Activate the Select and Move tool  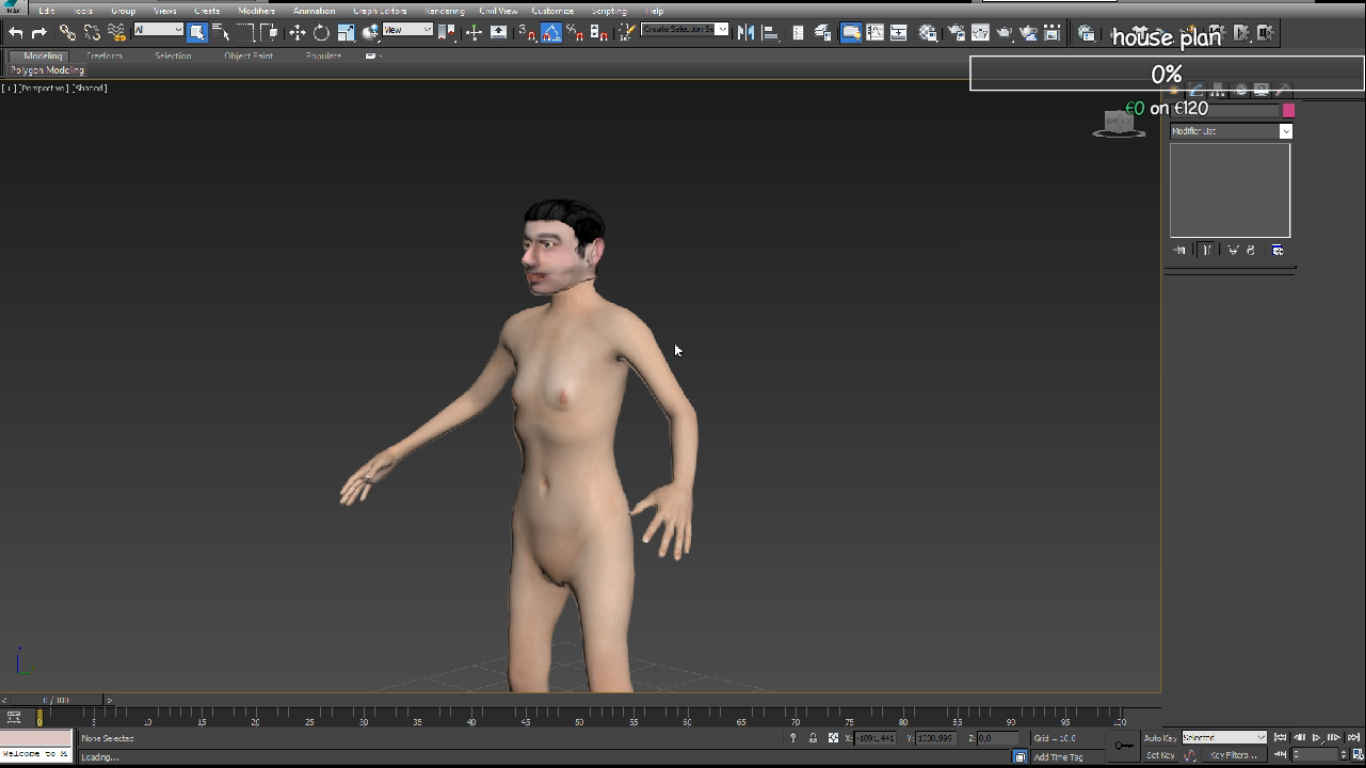(297, 33)
